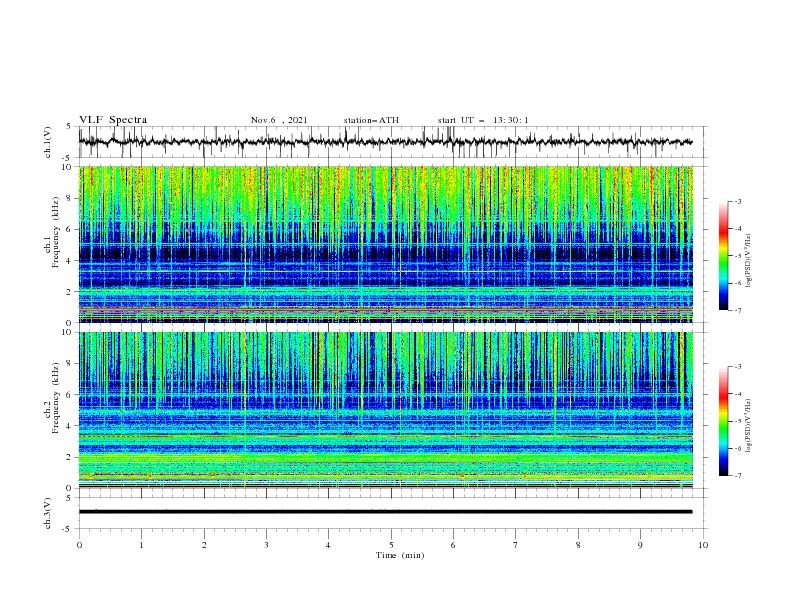The height and width of the screenshot is (612, 792).
Task: Click time axis tick label "7"
Action: 516,545
